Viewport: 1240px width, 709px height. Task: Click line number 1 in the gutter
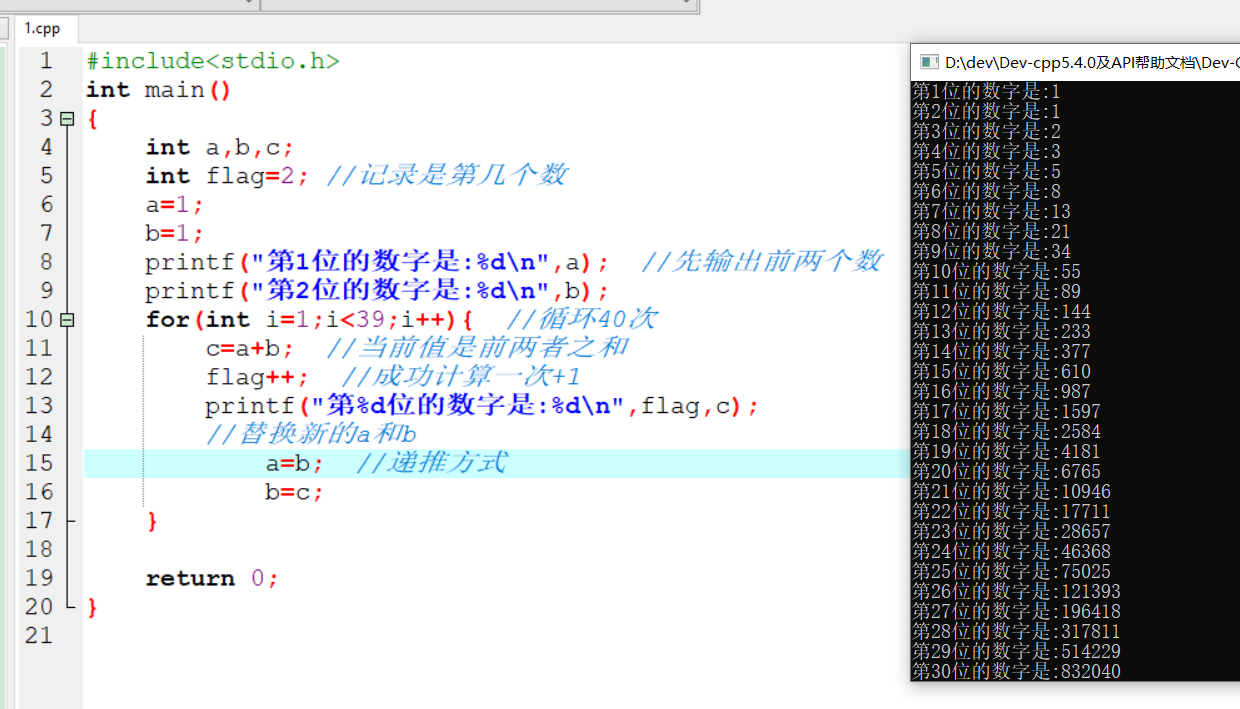tap(46, 61)
